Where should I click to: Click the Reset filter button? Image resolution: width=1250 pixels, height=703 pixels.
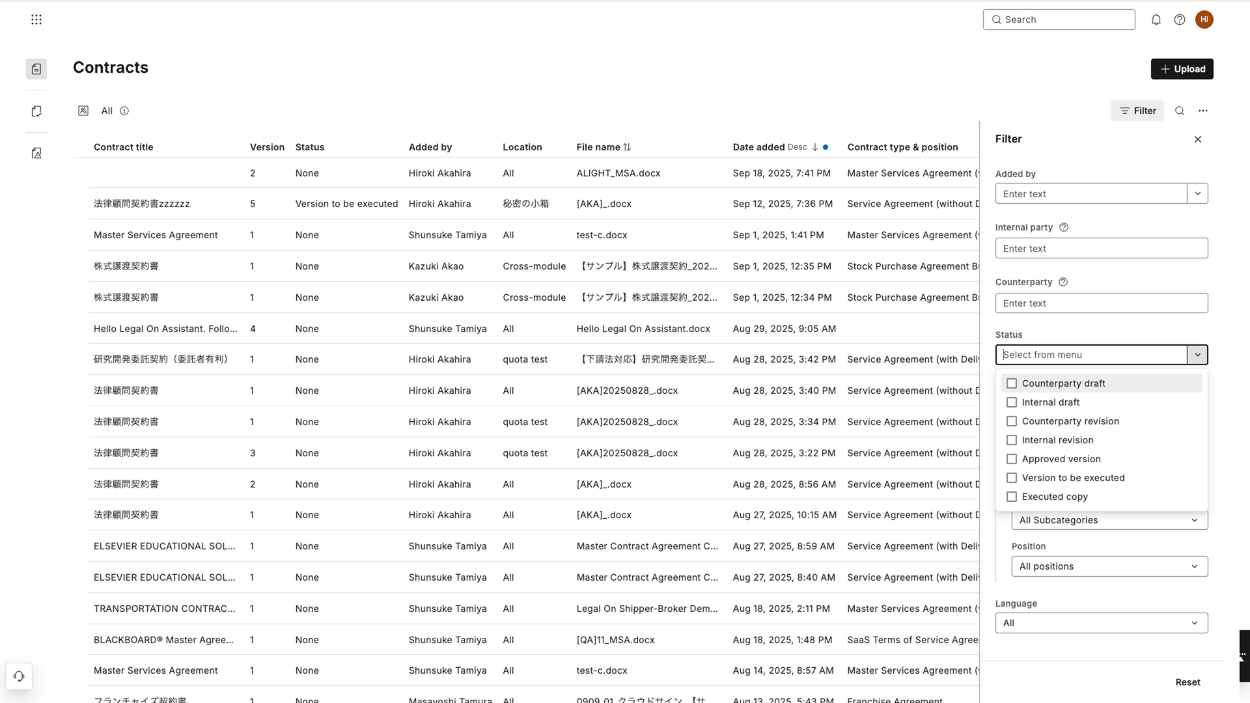pos(1187,682)
